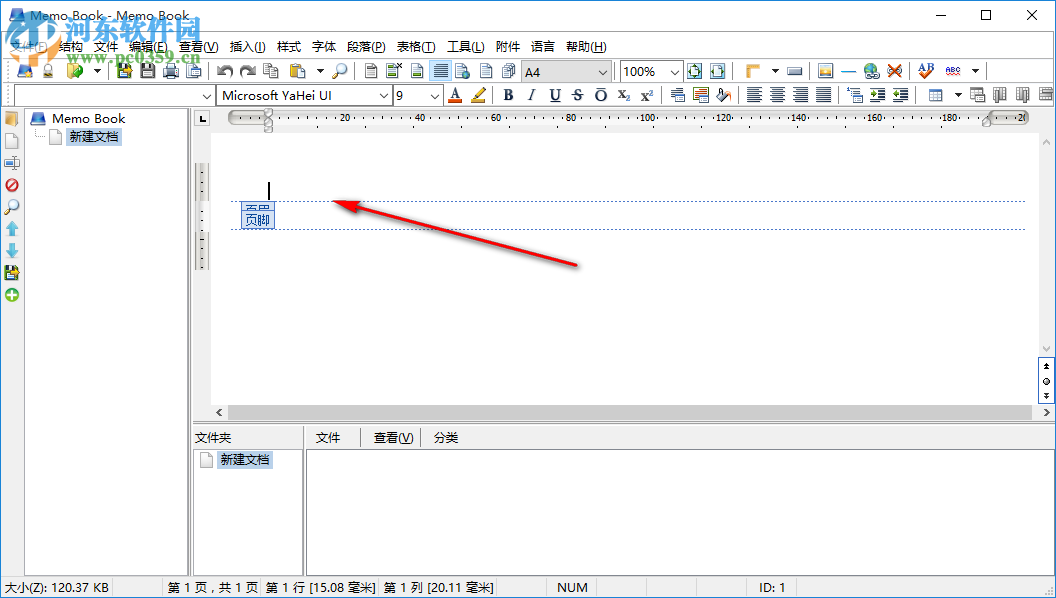
Task: Remove hyperlink with red X icon
Action: click(x=894, y=71)
